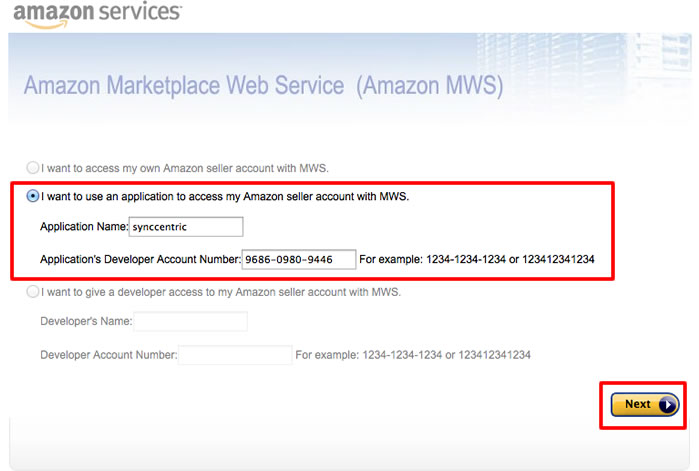The height and width of the screenshot is (471, 699).
Task: Focus the Application's Developer Account Number field
Action: pos(299,259)
